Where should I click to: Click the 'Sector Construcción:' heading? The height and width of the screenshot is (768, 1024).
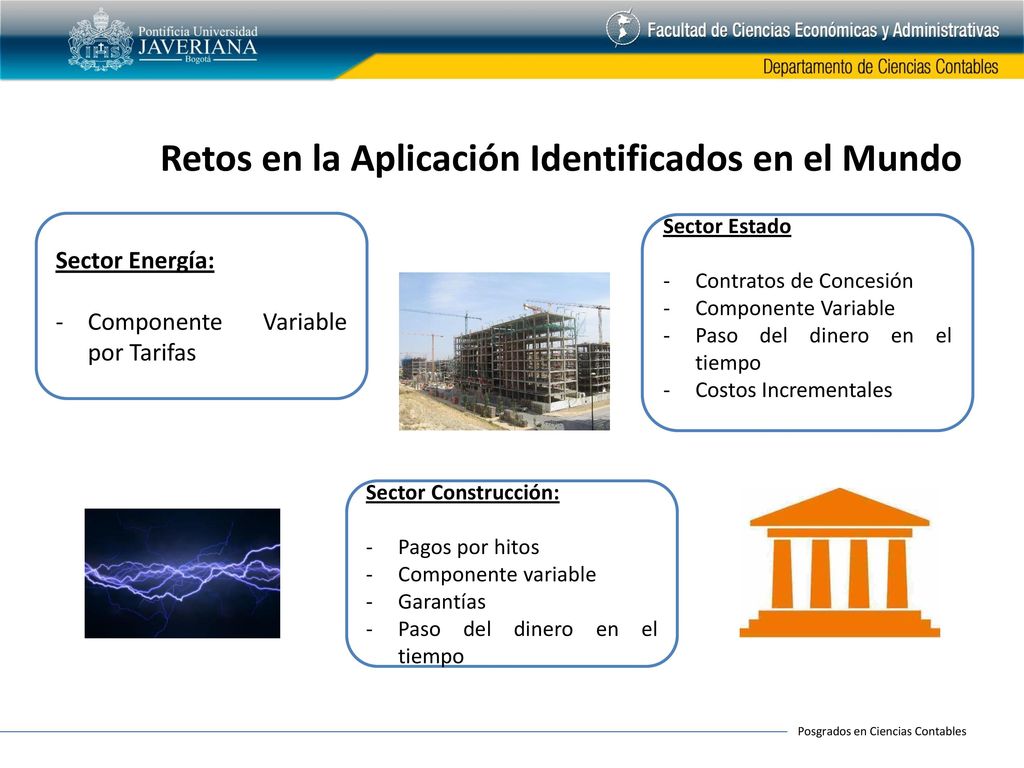462,492
